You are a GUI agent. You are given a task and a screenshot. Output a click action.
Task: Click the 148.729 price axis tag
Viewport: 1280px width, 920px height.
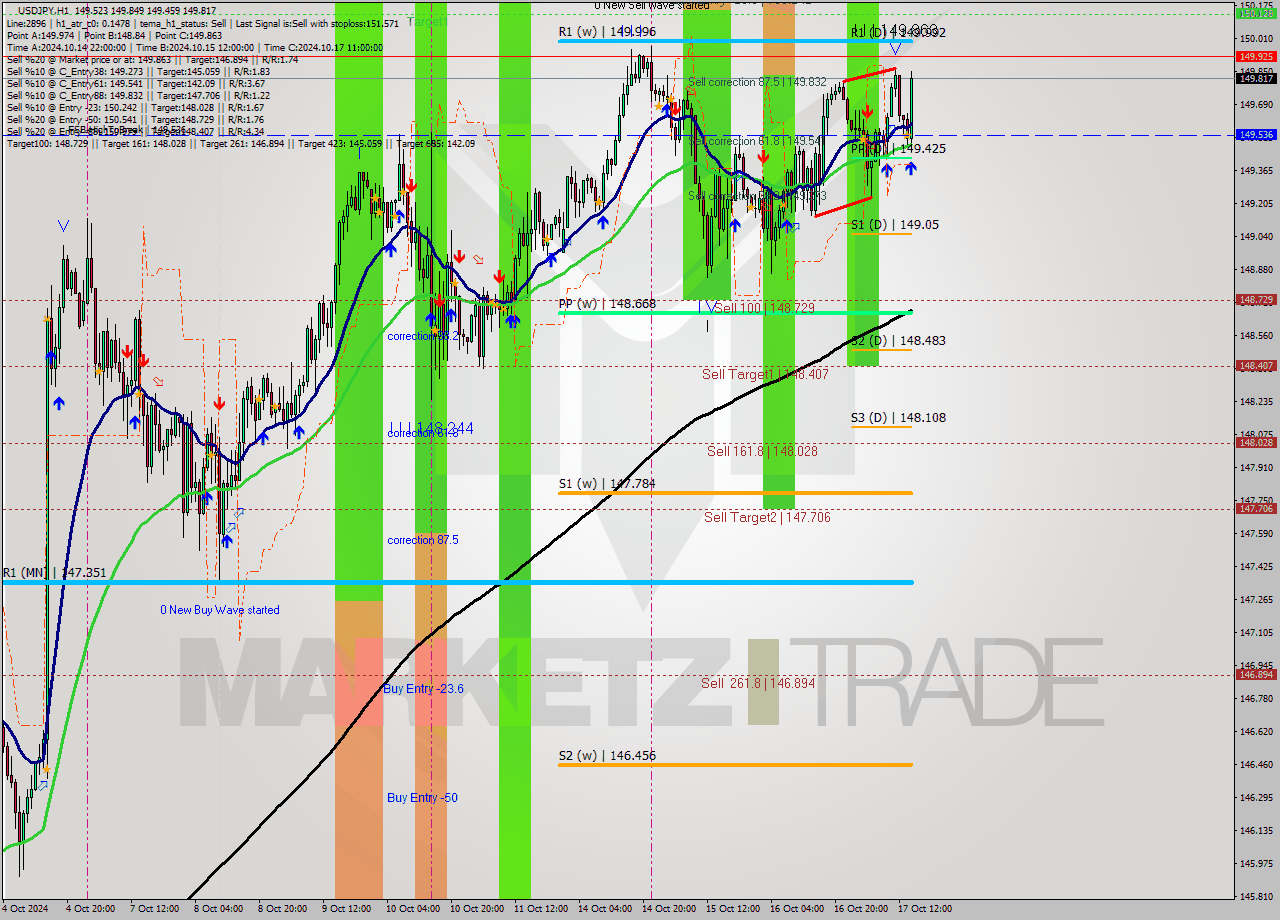point(1256,299)
